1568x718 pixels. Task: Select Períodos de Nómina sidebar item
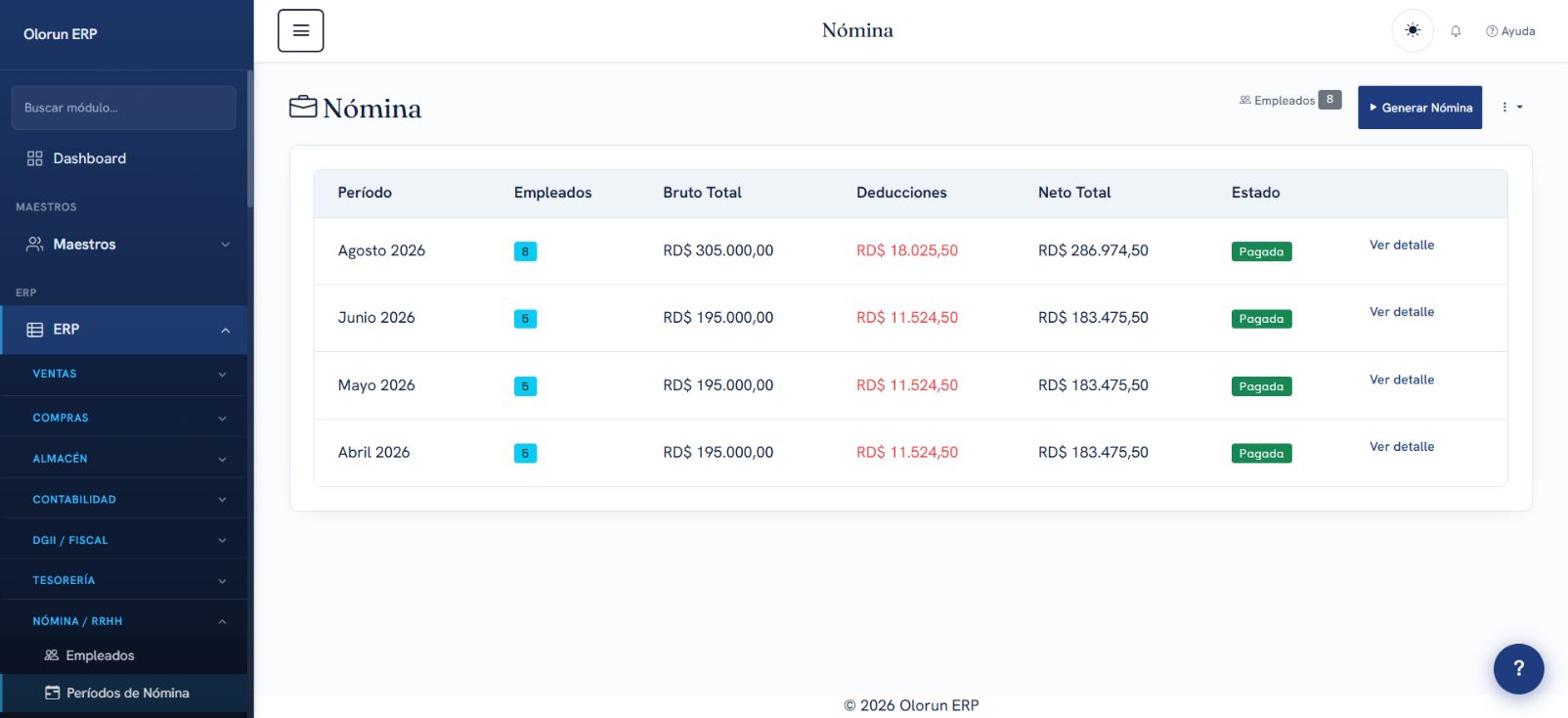pos(124,693)
